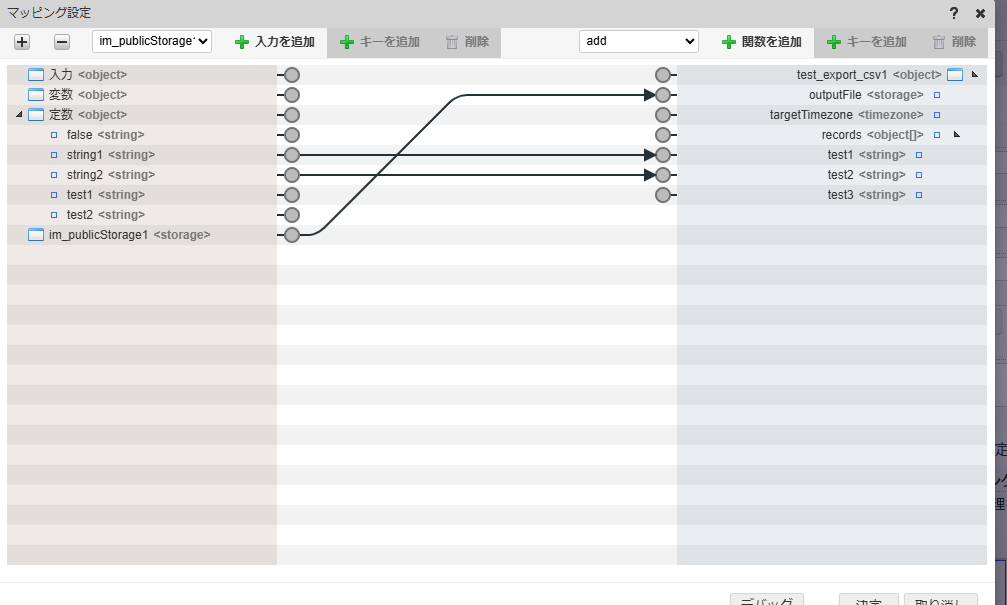Click the minus collapse-all icon in toolbar

[x=61, y=42]
